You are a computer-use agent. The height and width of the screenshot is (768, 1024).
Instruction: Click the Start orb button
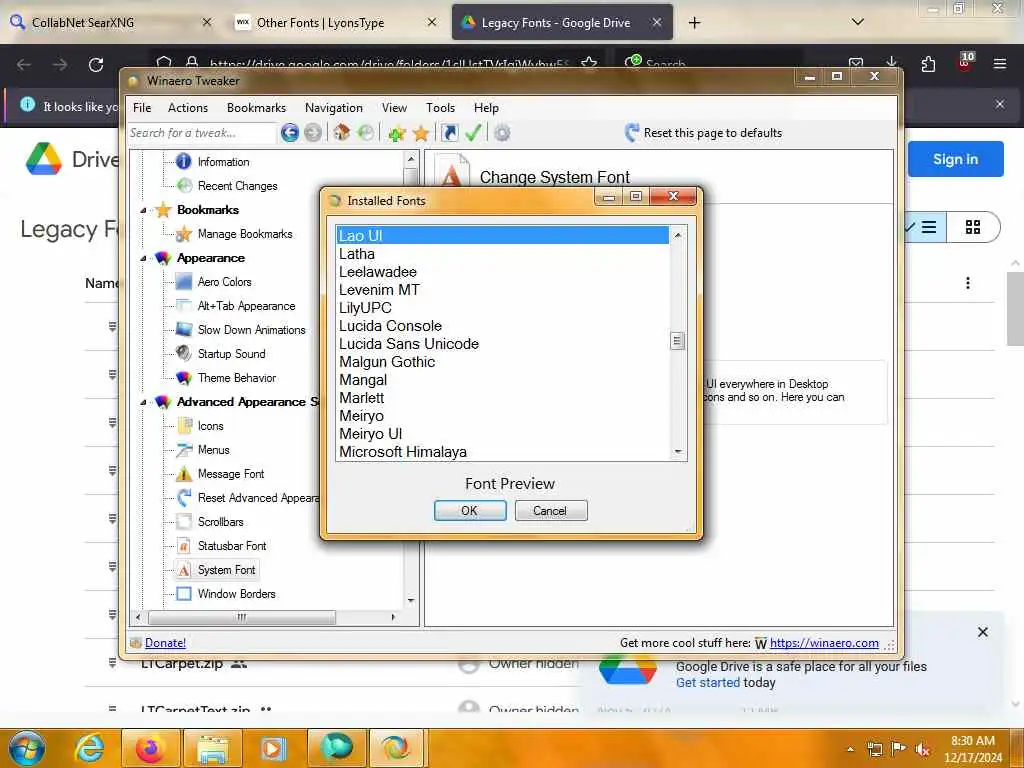(x=27, y=748)
